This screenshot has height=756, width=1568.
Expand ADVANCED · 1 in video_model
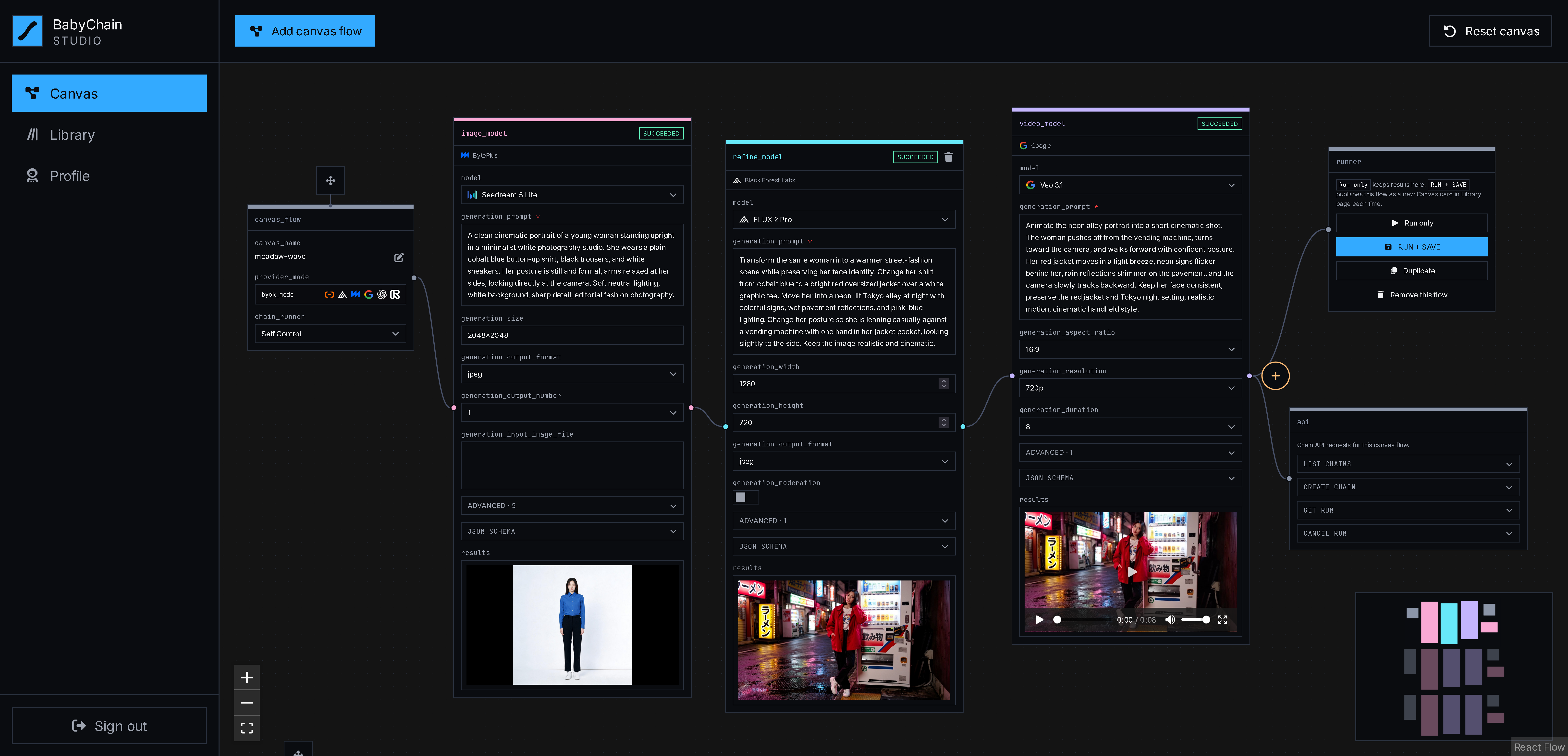[x=1130, y=453]
